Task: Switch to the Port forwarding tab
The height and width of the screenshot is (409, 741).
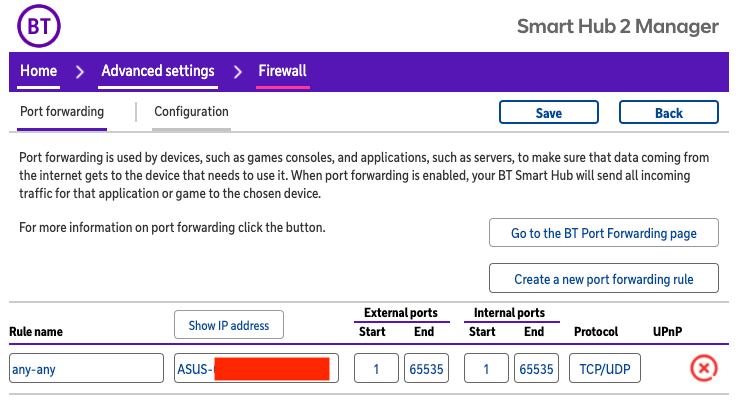Action: pyautogui.click(x=62, y=112)
